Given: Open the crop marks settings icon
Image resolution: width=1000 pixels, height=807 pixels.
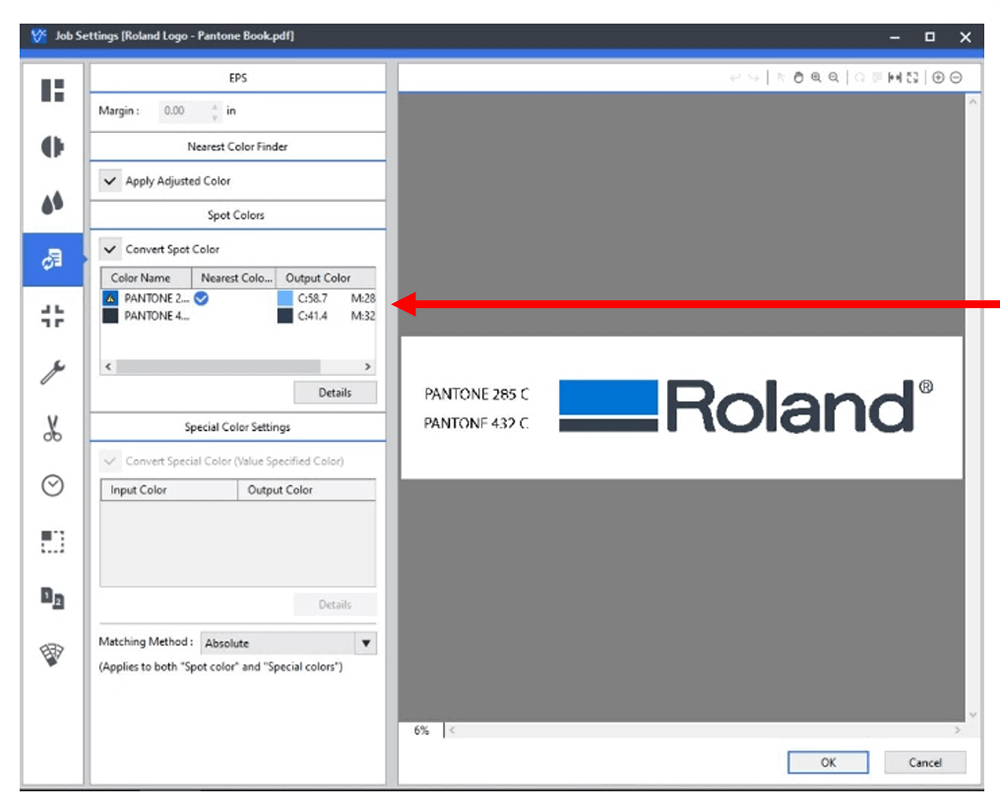Looking at the screenshot, I should click(x=52, y=316).
